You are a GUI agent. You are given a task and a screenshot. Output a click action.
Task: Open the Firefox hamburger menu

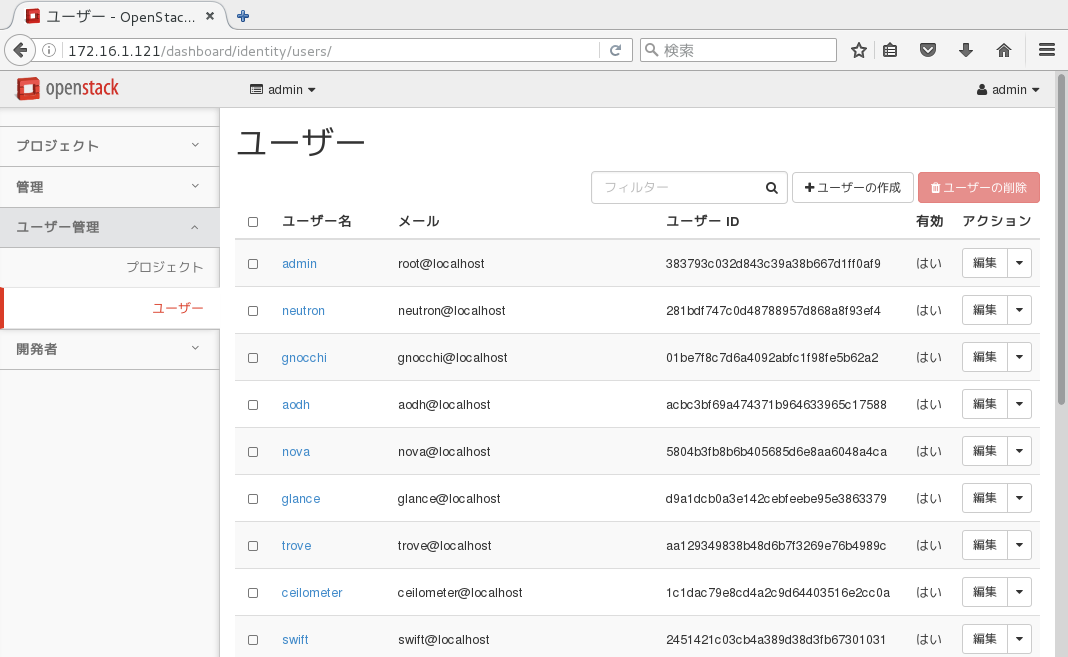(x=1047, y=50)
